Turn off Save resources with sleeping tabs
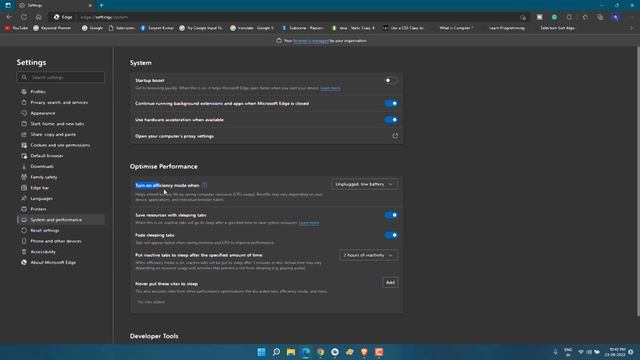Screen dimensions: 640x360 point(391,215)
